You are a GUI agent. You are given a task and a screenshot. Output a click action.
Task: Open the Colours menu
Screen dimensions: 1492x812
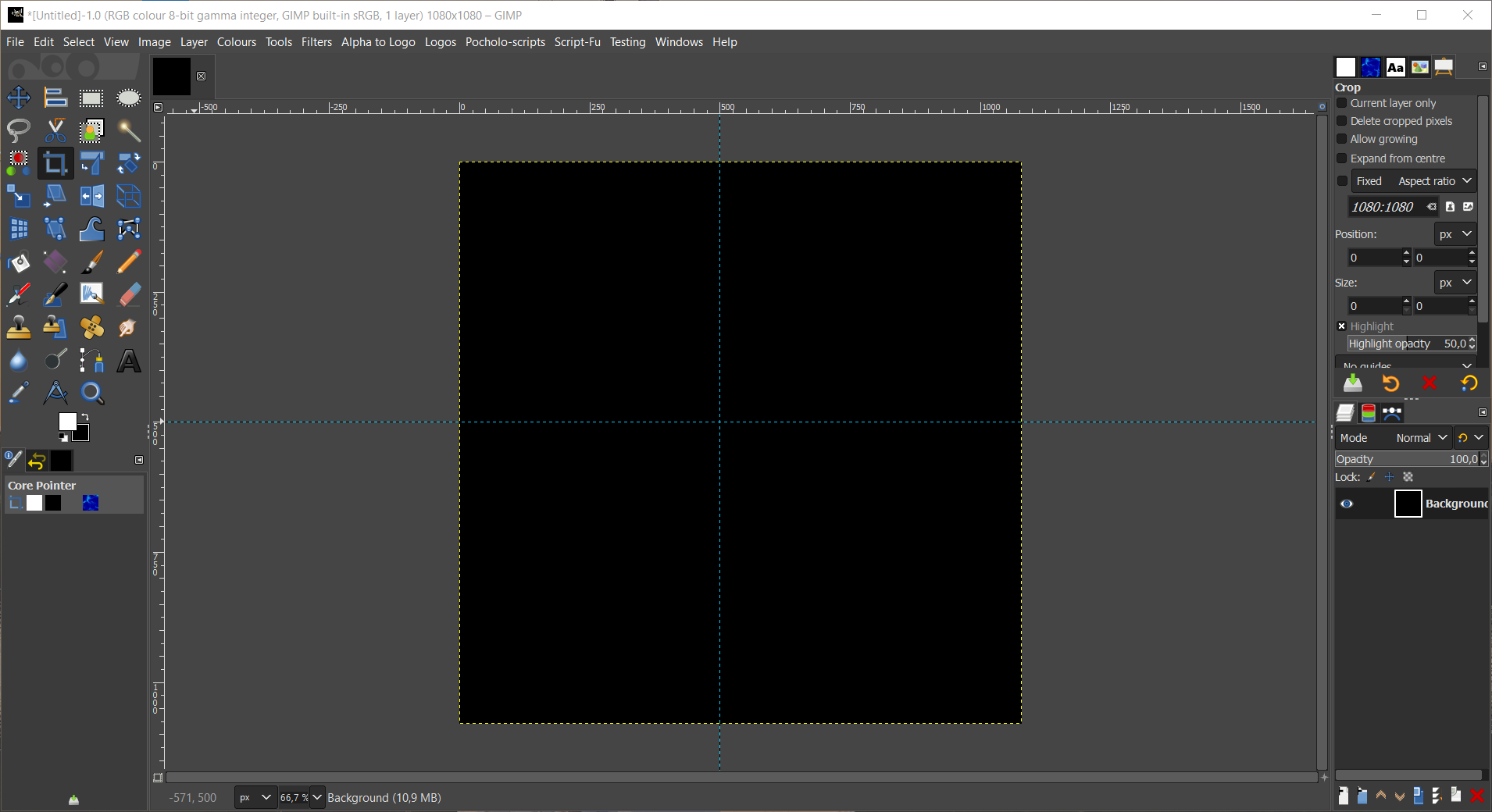[237, 42]
